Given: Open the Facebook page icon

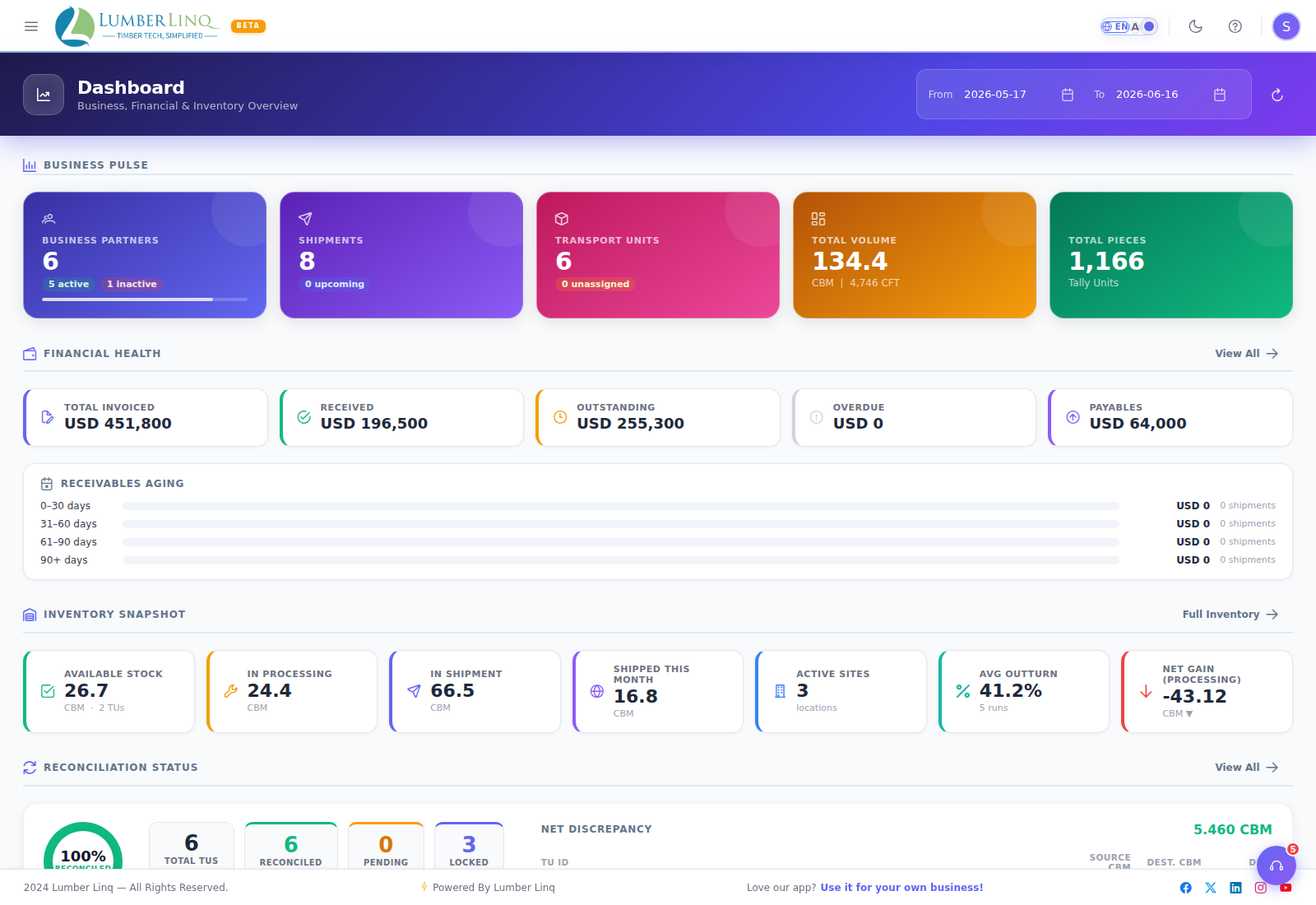Looking at the screenshot, I should (1186, 888).
